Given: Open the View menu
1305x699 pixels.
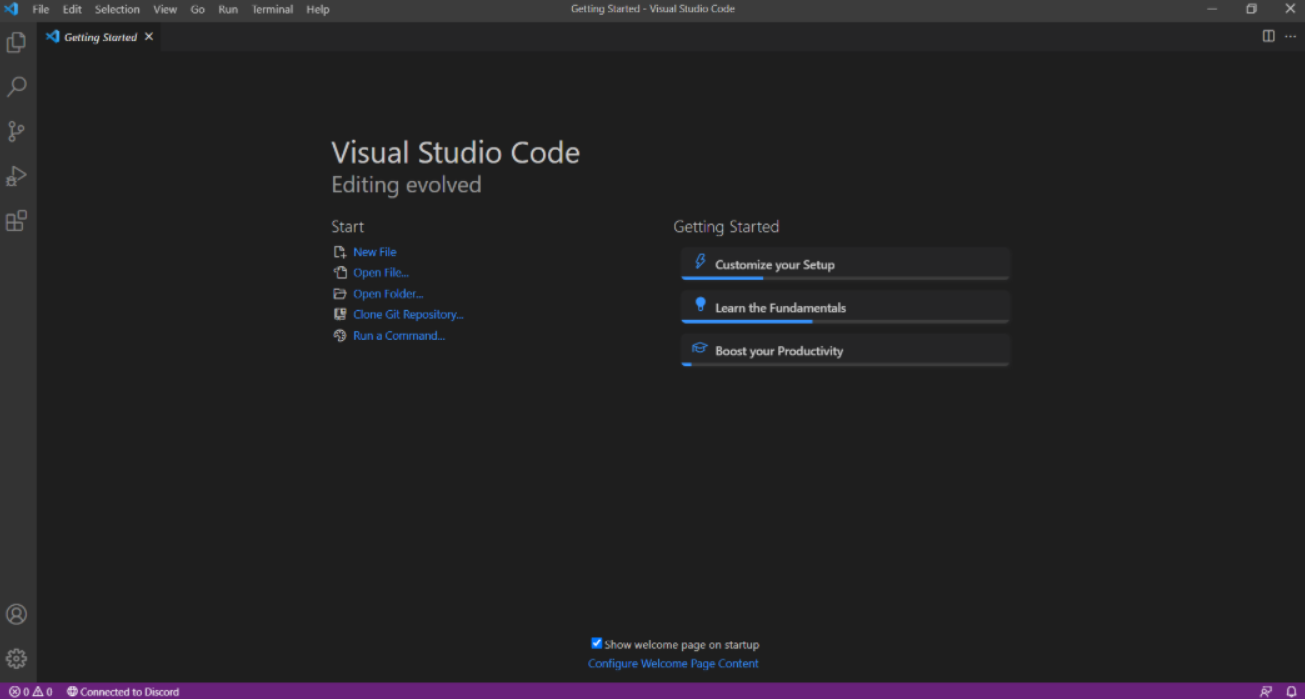Looking at the screenshot, I should pyautogui.click(x=165, y=9).
